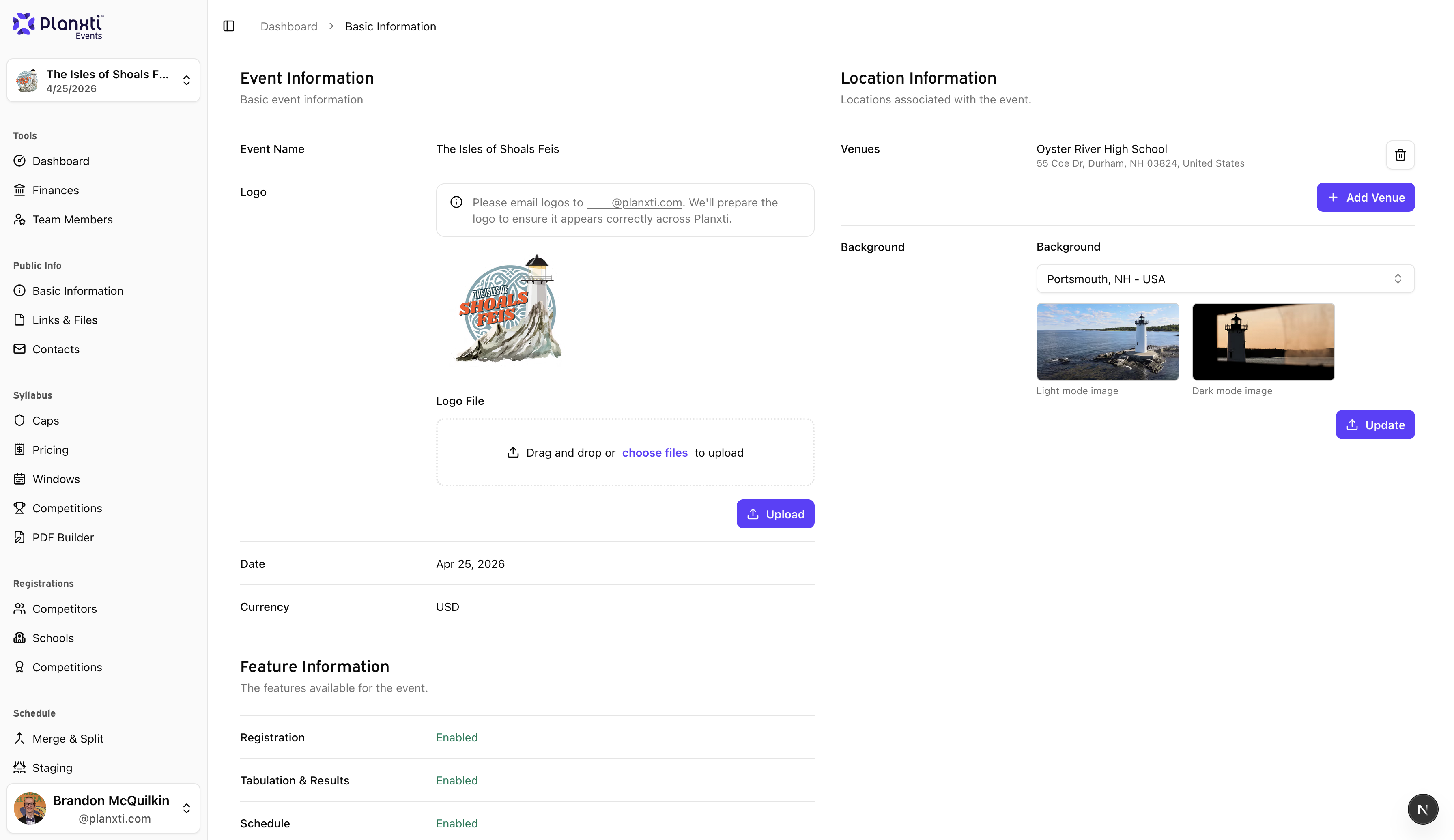Open the event switcher for Isles of Shoals
1454x840 pixels.
186,80
